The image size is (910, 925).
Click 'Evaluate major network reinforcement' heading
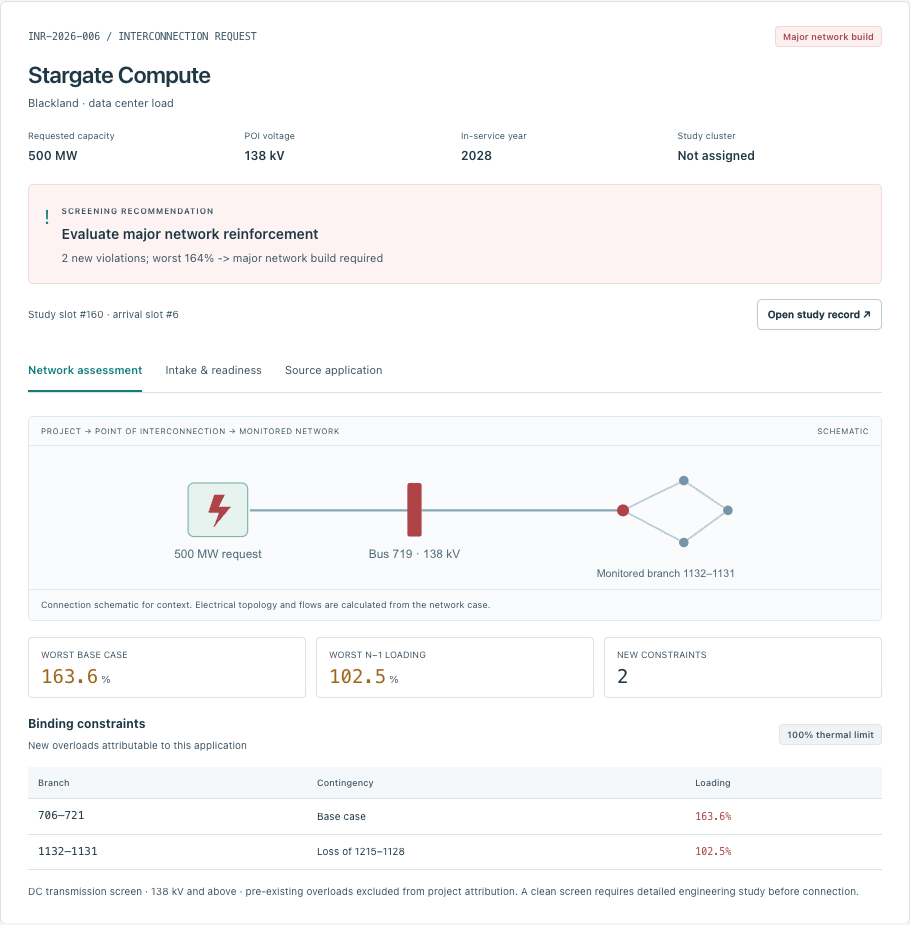(x=190, y=234)
